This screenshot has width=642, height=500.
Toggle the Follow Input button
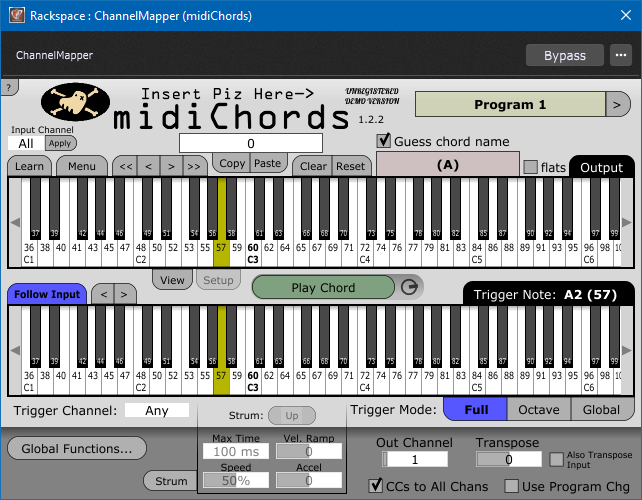click(47, 294)
